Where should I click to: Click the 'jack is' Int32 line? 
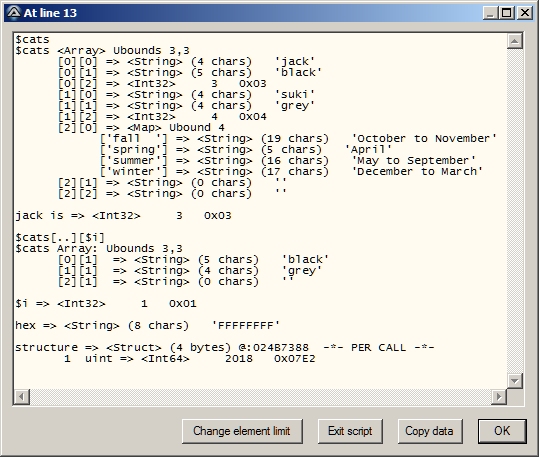coord(123,216)
